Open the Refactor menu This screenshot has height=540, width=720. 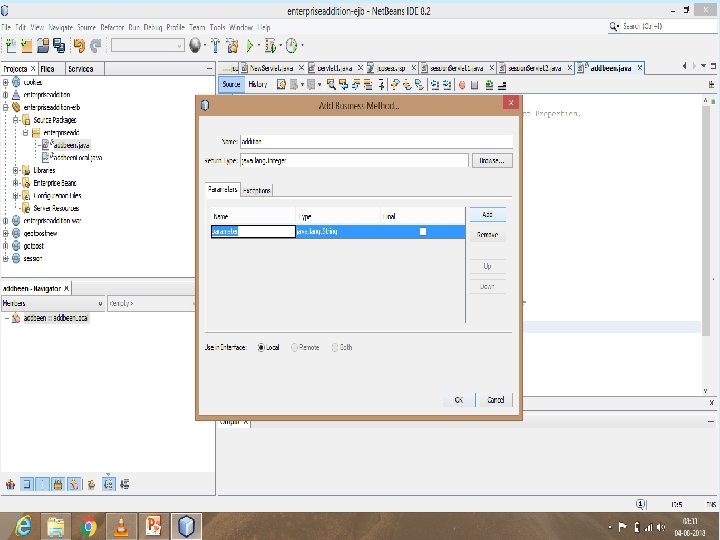pyautogui.click(x=112, y=27)
